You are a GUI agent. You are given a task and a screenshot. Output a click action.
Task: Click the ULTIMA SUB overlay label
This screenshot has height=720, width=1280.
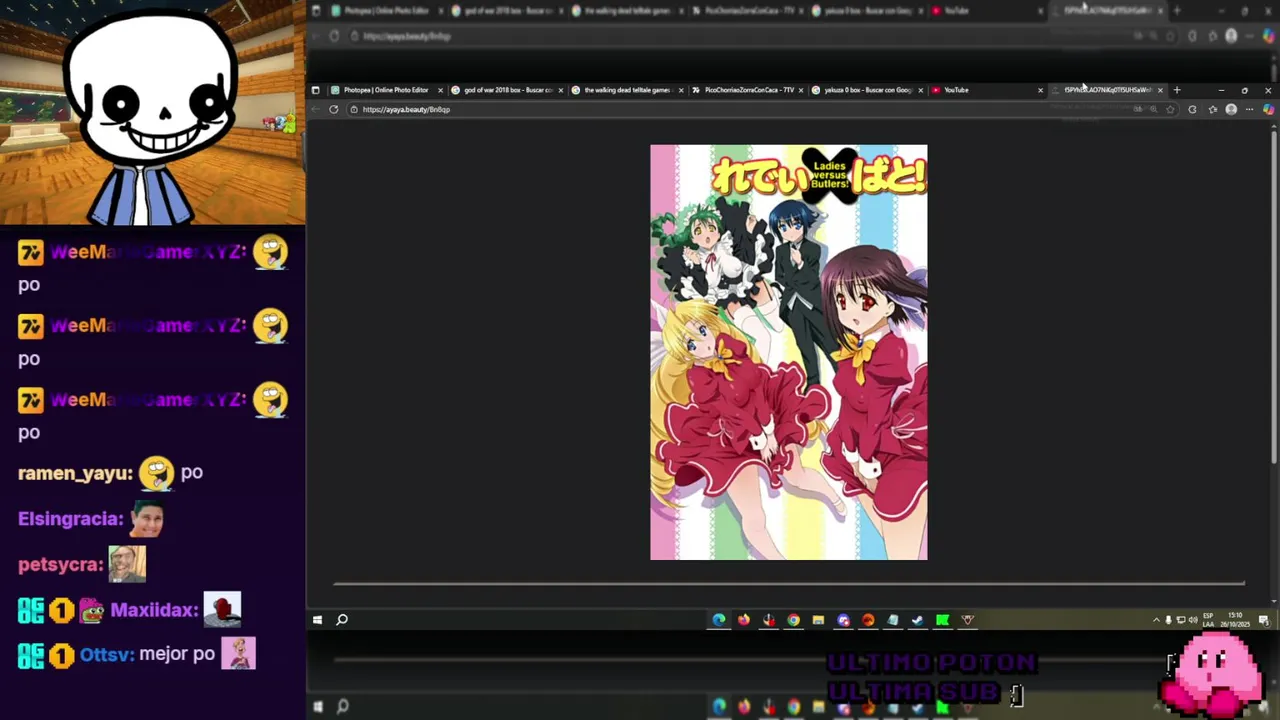coord(913,692)
